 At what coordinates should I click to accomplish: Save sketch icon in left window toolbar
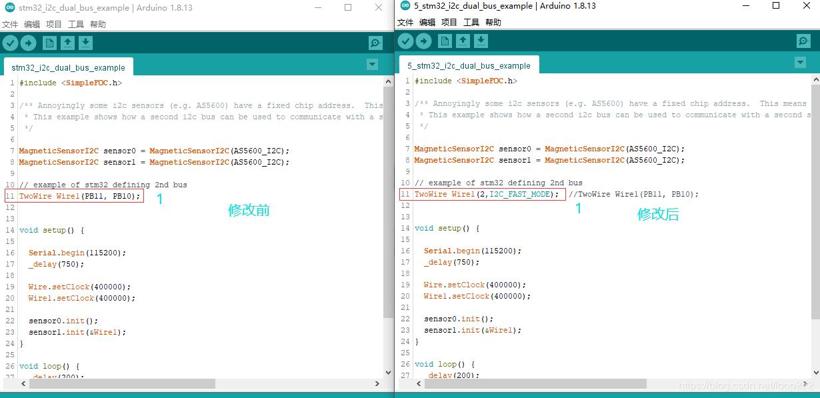pyautogui.click(x=86, y=43)
